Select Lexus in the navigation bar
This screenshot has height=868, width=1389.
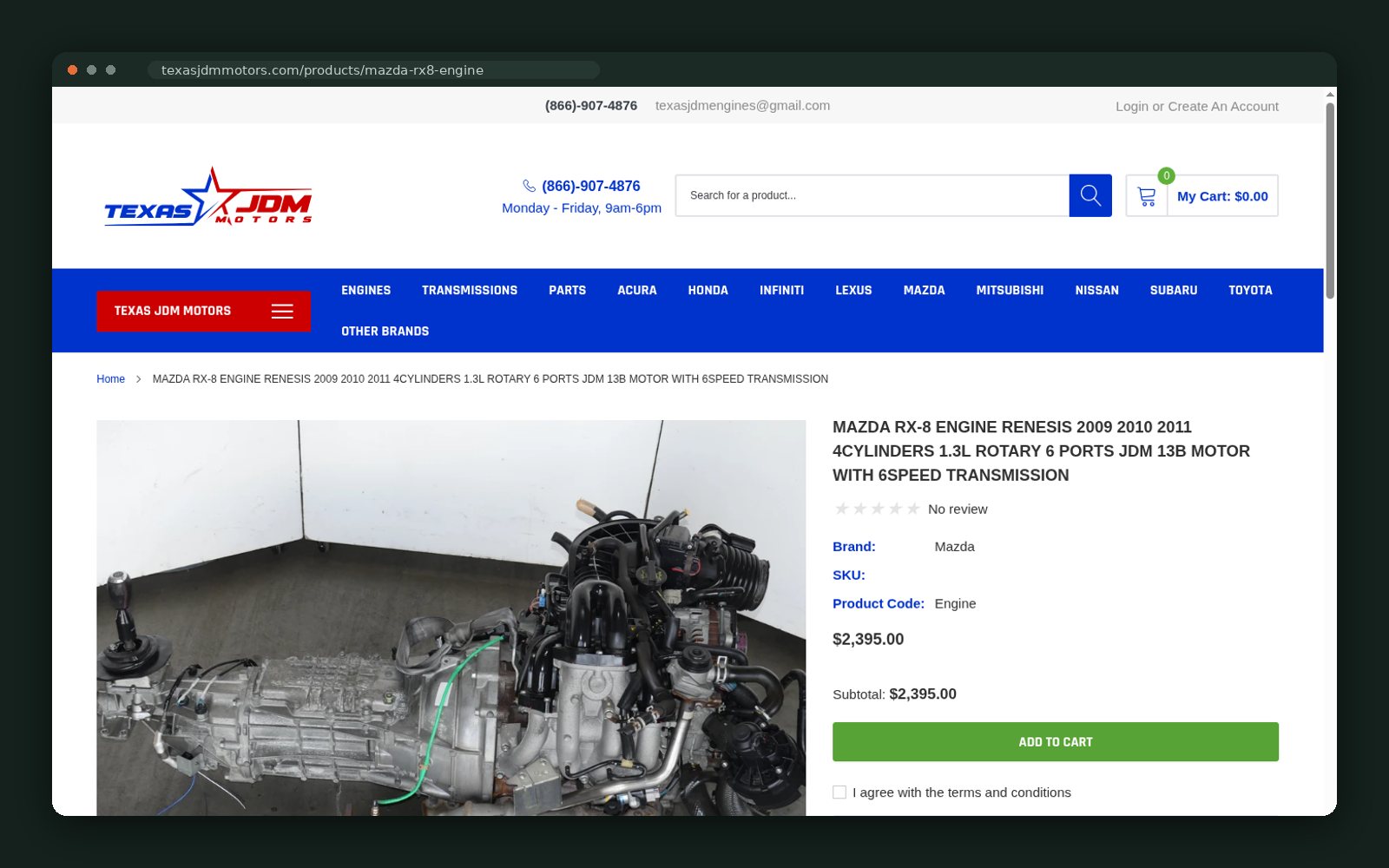853,290
